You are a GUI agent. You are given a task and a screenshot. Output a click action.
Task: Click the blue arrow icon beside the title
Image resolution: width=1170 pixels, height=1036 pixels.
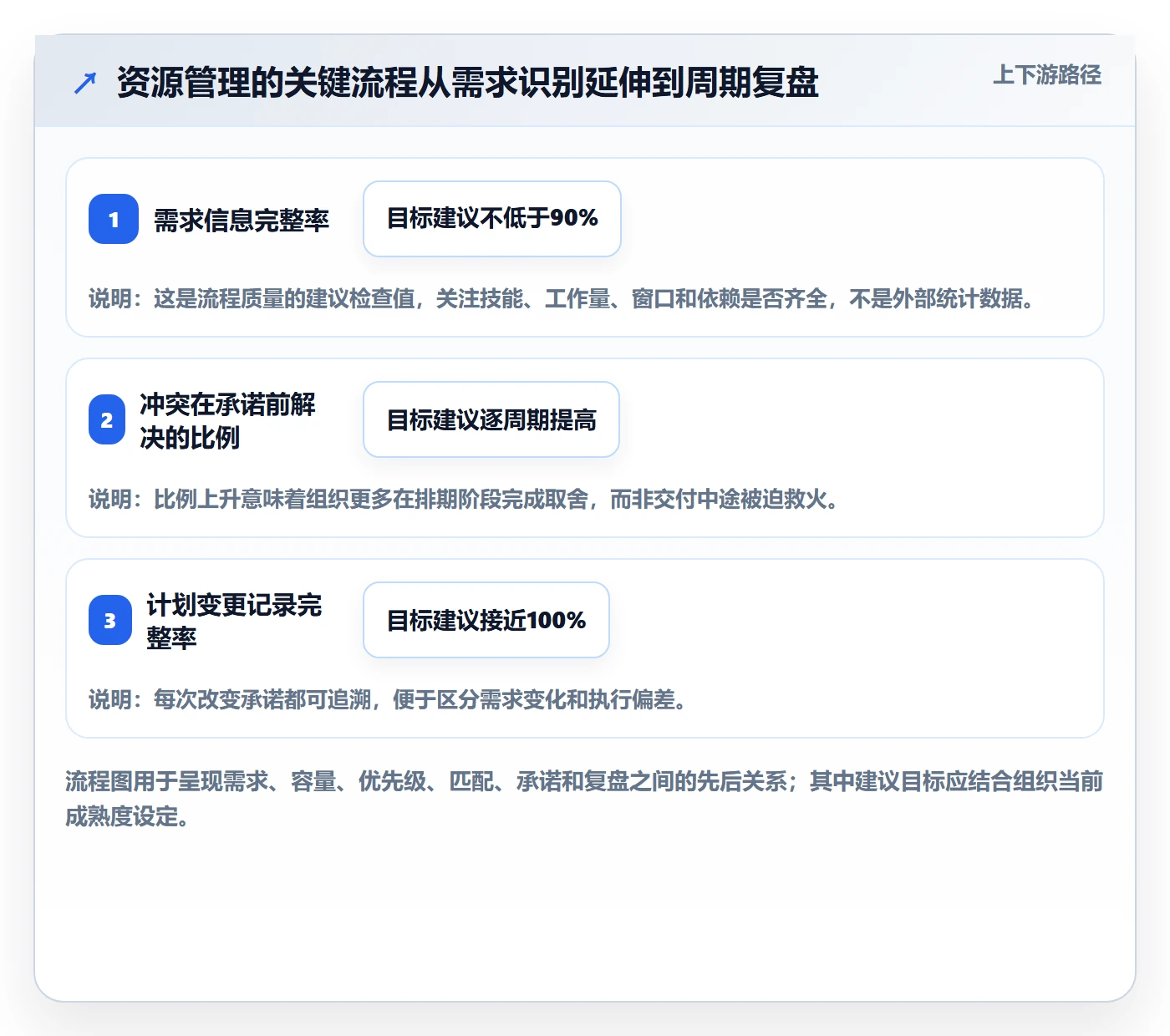click(x=85, y=83)
